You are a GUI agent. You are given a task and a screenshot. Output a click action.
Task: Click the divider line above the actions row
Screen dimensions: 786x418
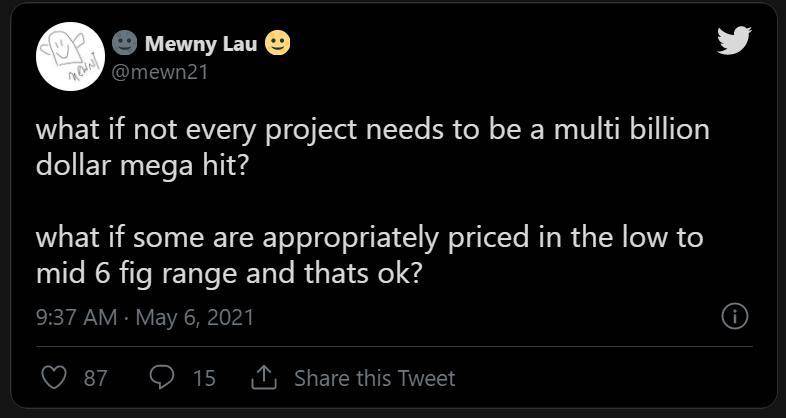coord(392,346)
